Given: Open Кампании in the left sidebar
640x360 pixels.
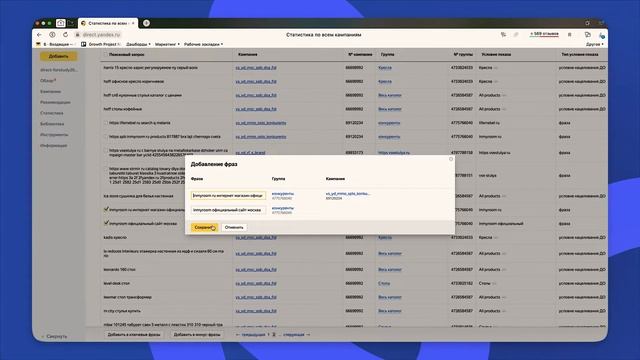Looking at the screenshot, I should pos(51,91).
